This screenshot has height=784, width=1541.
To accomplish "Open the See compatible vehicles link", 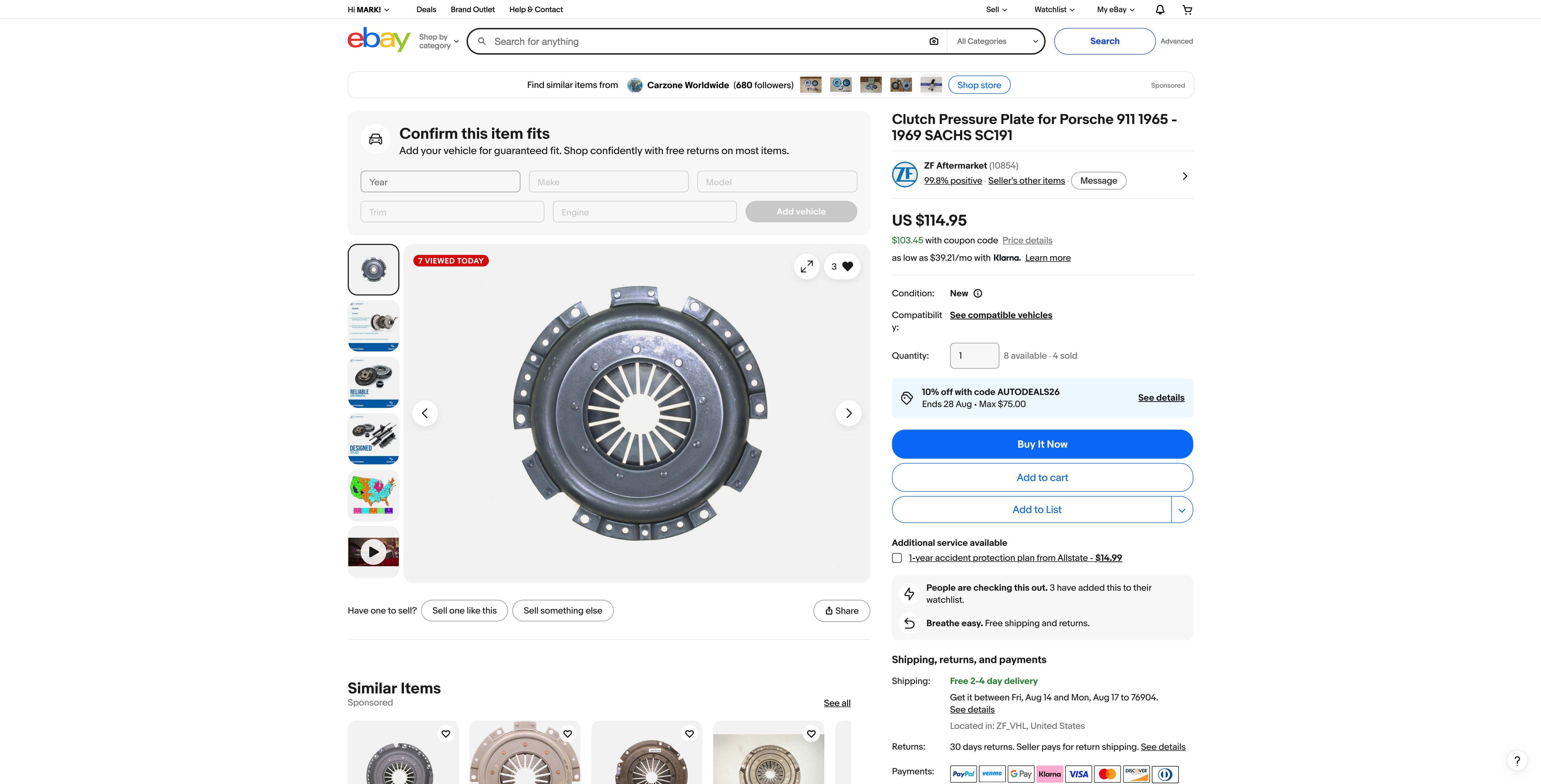I will (1001, 315).
